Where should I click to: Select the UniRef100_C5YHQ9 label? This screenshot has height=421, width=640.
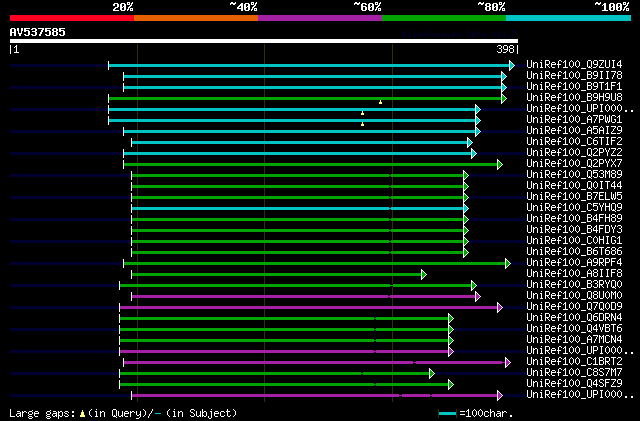coord(574,208)
